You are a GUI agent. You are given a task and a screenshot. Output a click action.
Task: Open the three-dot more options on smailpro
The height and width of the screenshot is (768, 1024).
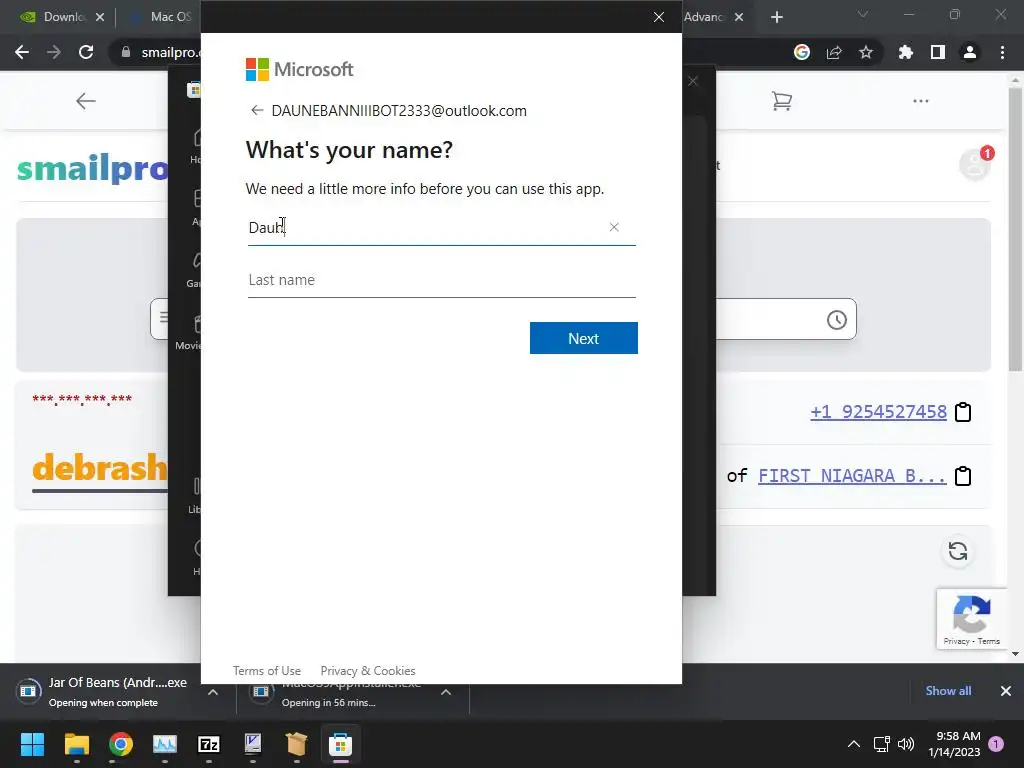(x=921, y=101)
